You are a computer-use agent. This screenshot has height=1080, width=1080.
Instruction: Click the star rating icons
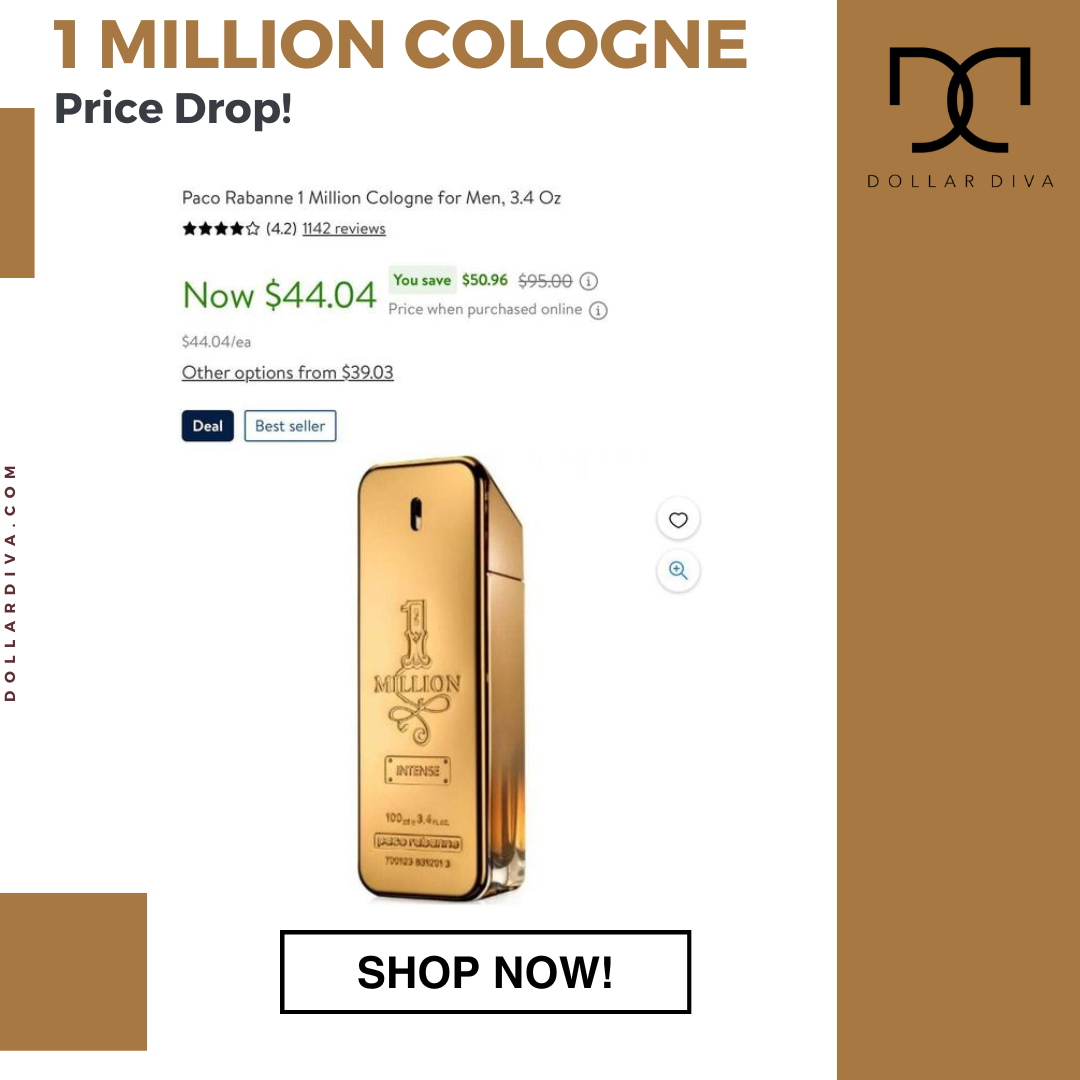pyautogui.click(x=220, y=229)
